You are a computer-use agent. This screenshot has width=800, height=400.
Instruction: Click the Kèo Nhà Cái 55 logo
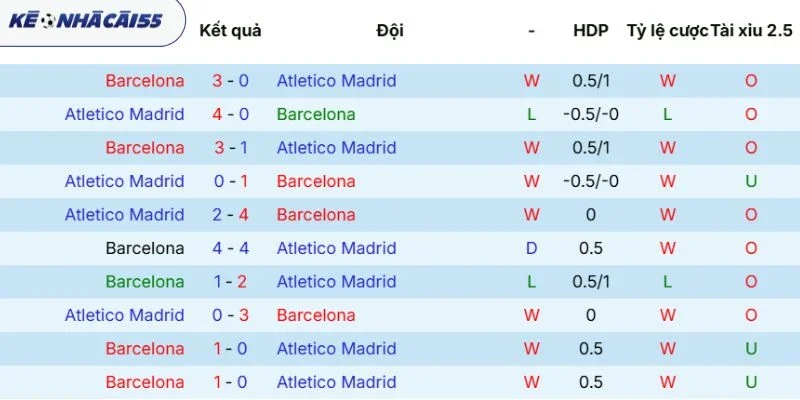coord(87,22)
